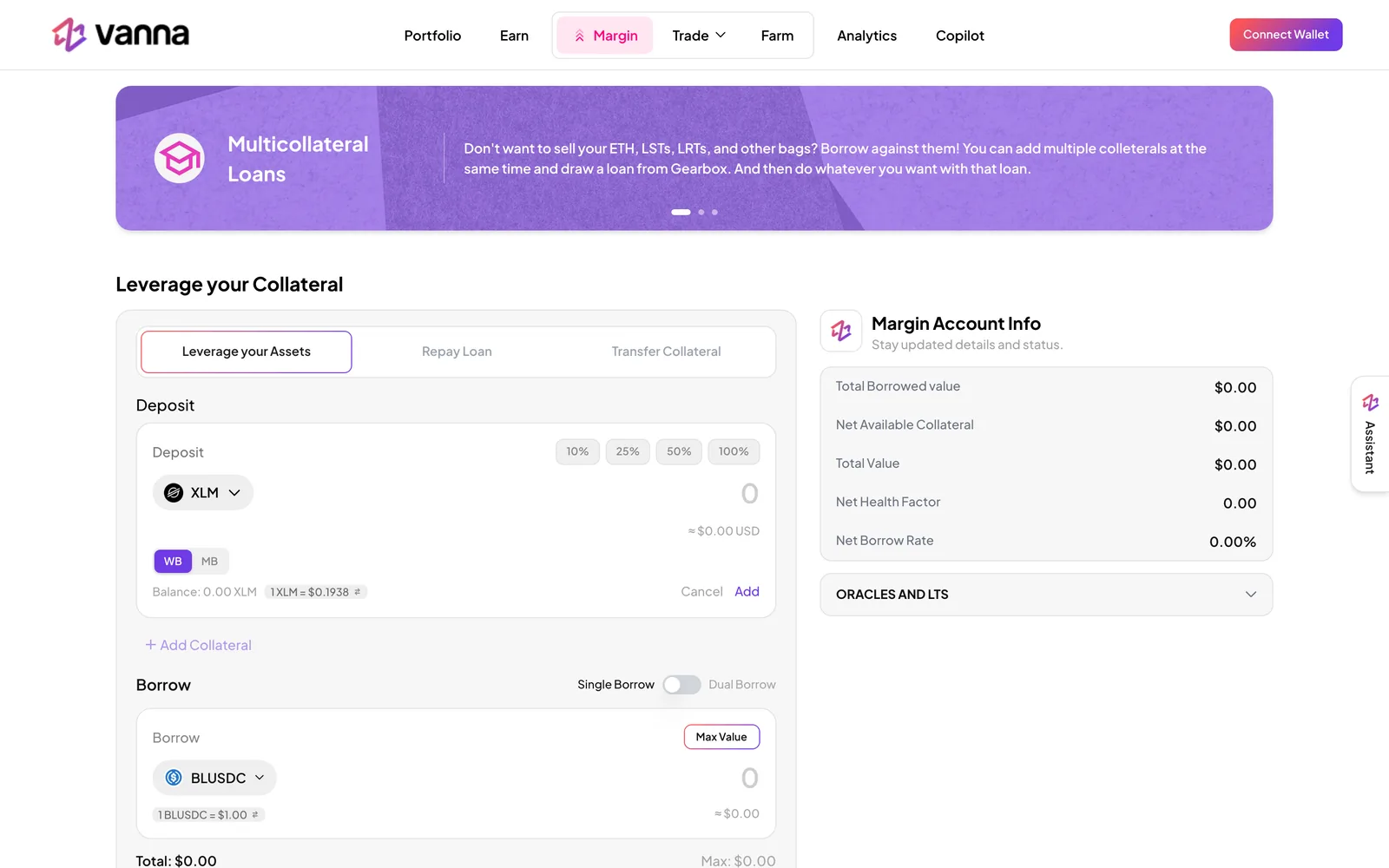Click the Assistant panel logo icon
This screenshot has width=1389, height=868.
click(1371, 403)
